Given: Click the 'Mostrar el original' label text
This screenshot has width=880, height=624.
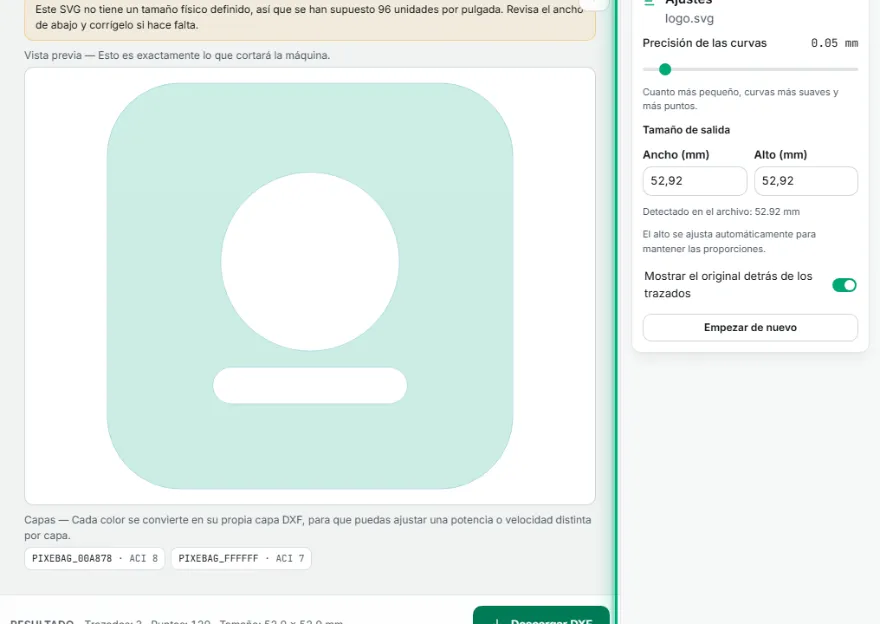Looking at the screenshot, I should coord(728,285).
